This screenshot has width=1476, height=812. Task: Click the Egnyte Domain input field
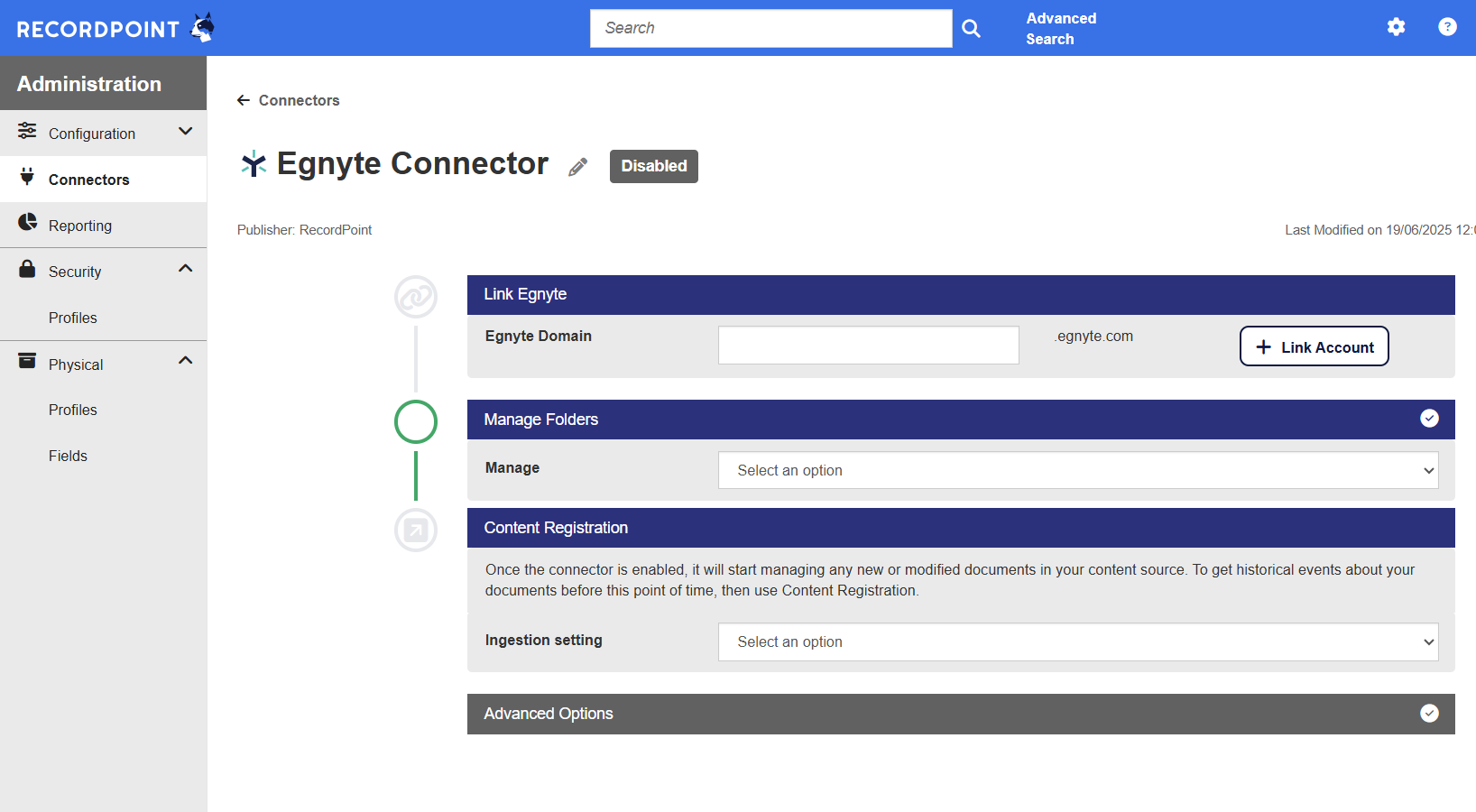tap(869, 346)
